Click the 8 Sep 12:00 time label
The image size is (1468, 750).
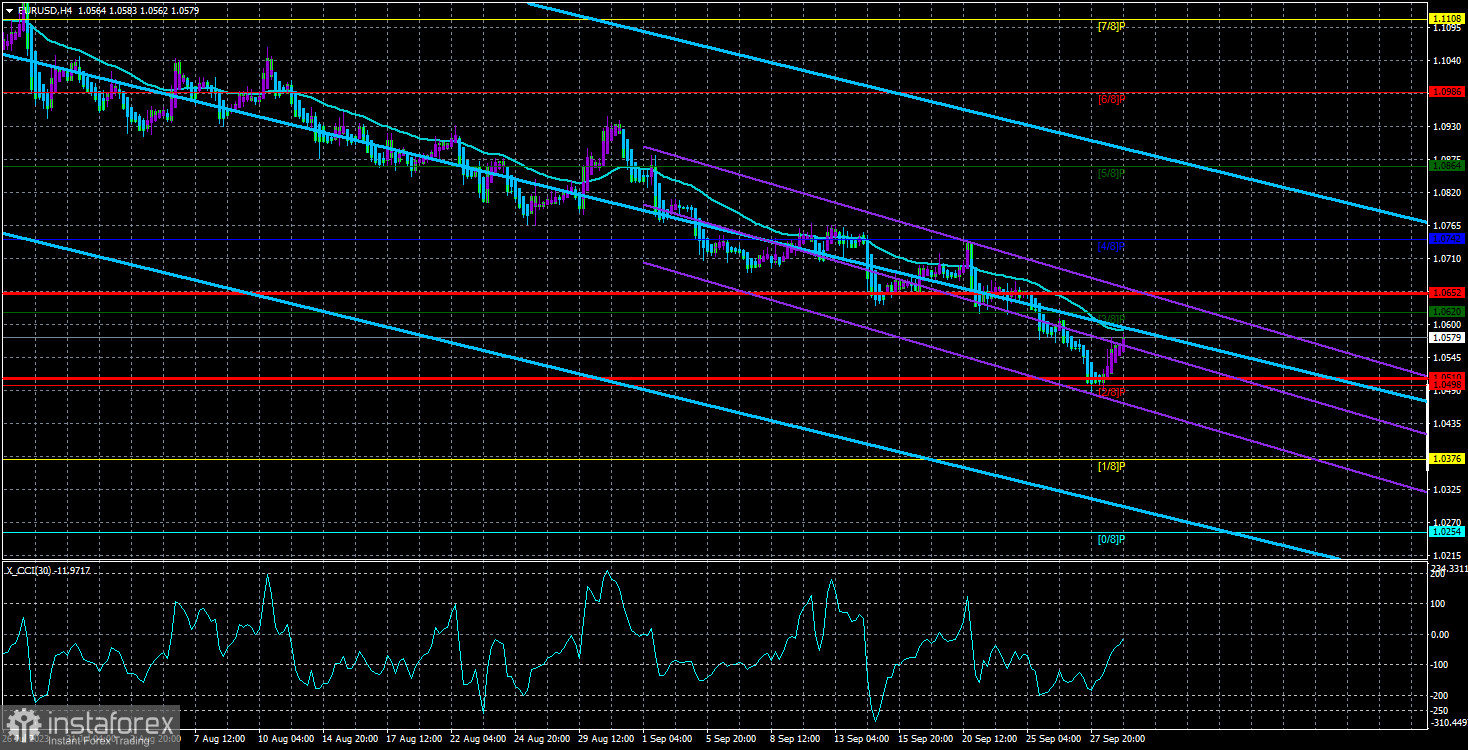796,739
